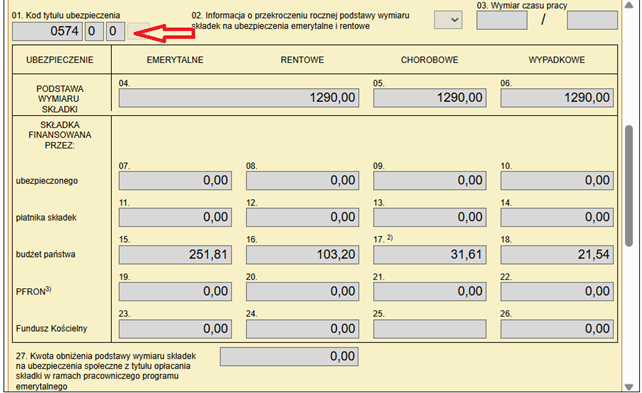Click Wymiar czasu pracy denominator field
The width and height of the screenshot is (642, 393).
pos(592,20)
